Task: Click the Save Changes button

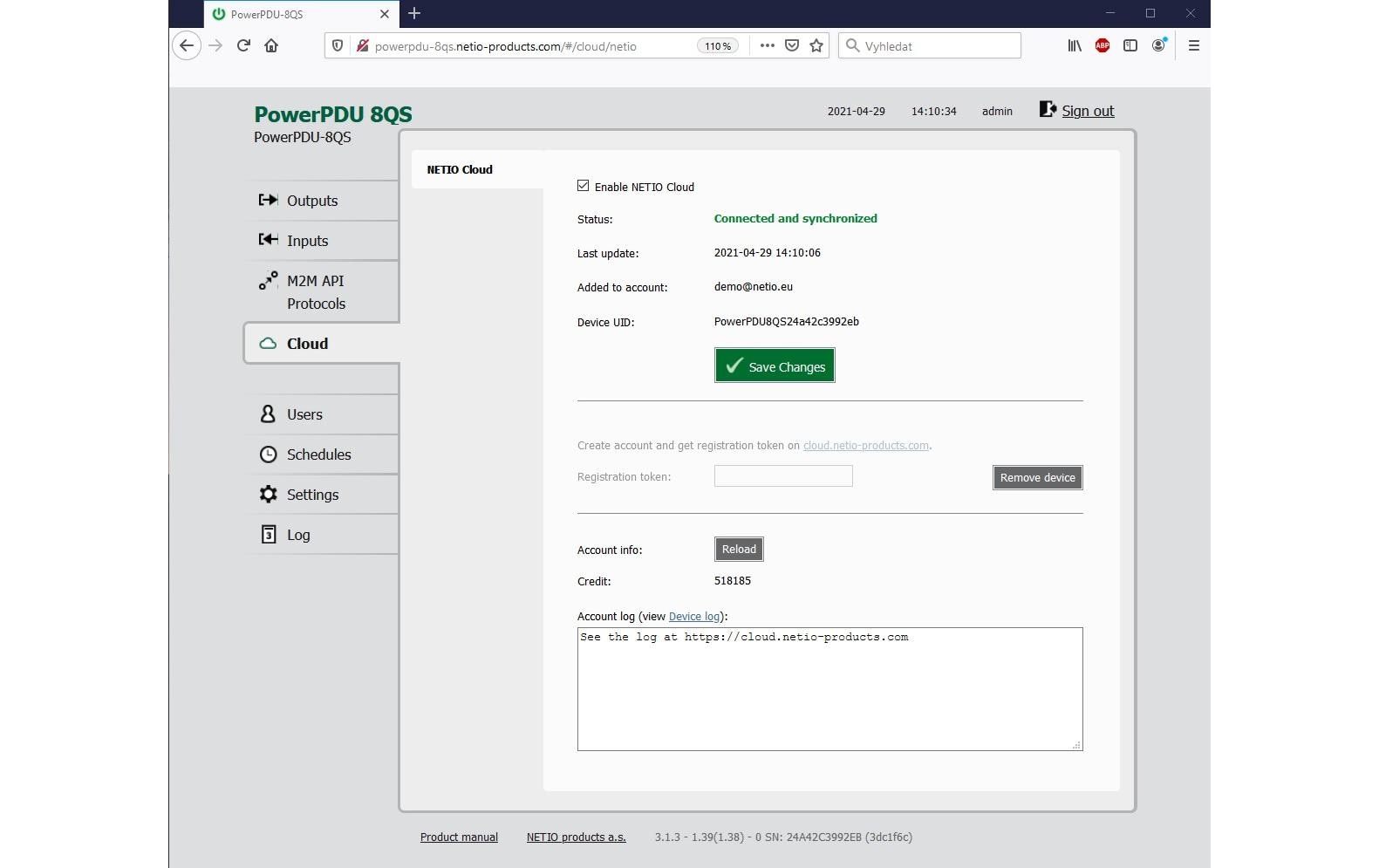Action: [775, 366]
